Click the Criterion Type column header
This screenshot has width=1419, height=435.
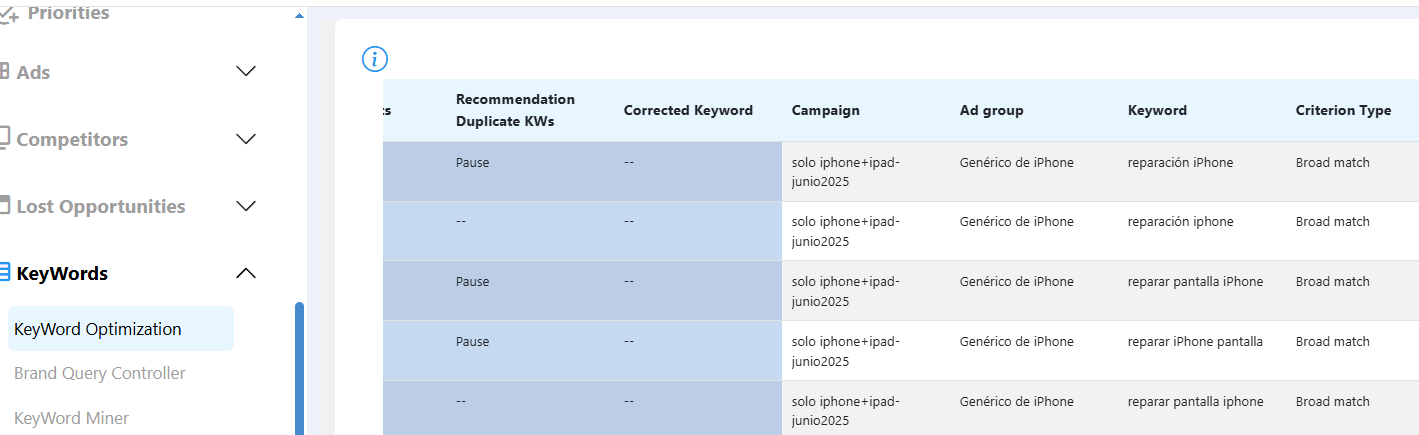pyautogui.click(x=1343, y=110)
